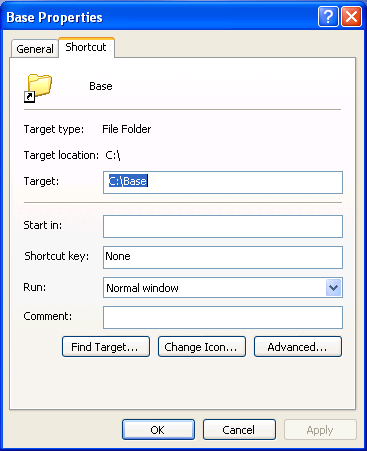
Task: Click the Help question mark button
Action: pos(328,16)
